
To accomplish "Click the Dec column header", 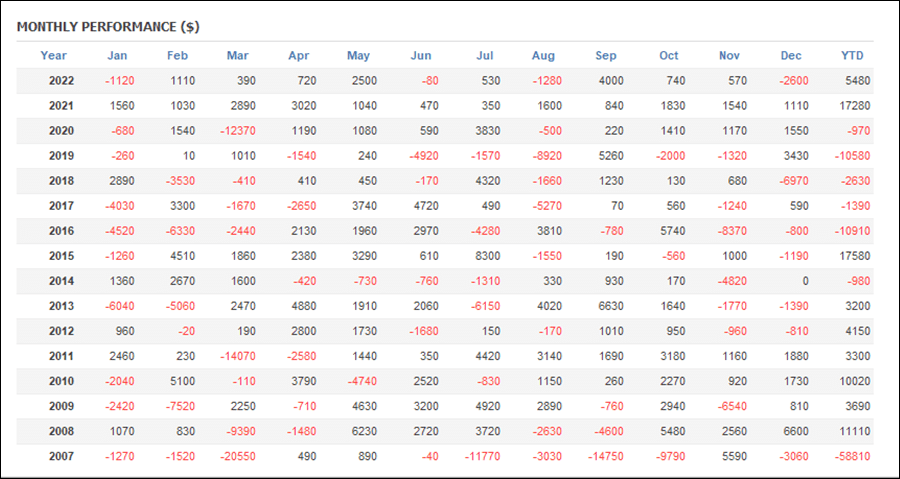I will click(791, 56).
